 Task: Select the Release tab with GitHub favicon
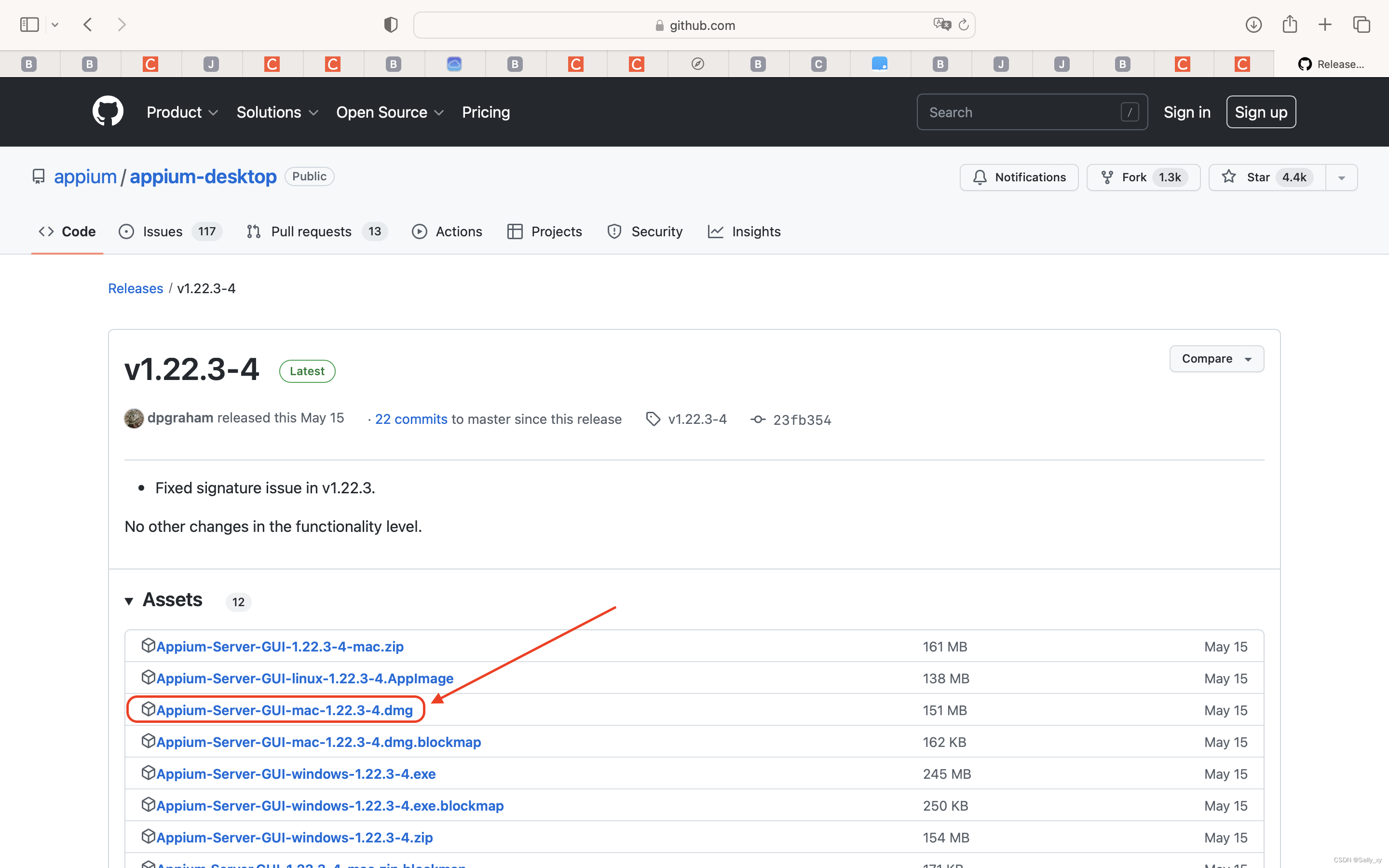point(1331,64)
